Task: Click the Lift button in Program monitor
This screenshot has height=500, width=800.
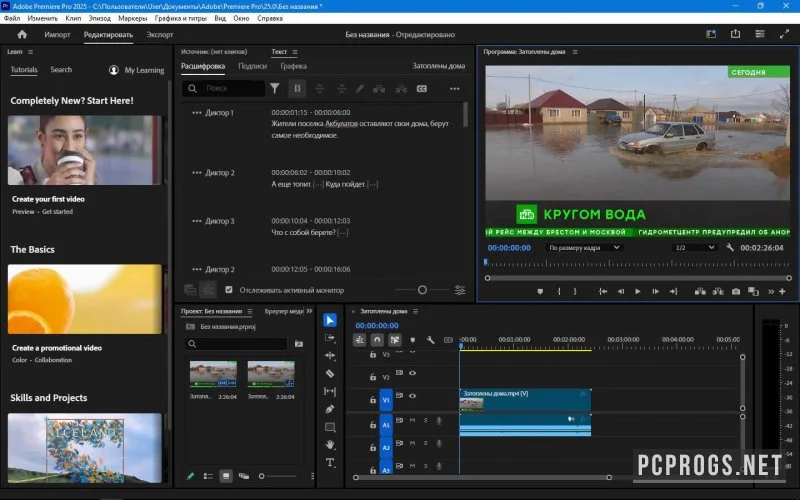Action: 701,291
